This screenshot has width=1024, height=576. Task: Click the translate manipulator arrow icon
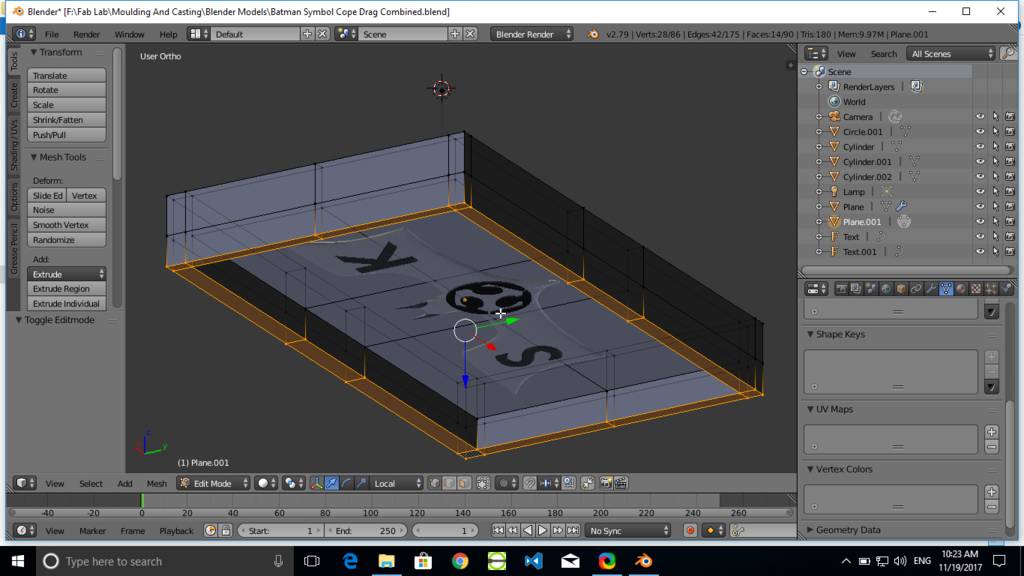pos(332,483)
